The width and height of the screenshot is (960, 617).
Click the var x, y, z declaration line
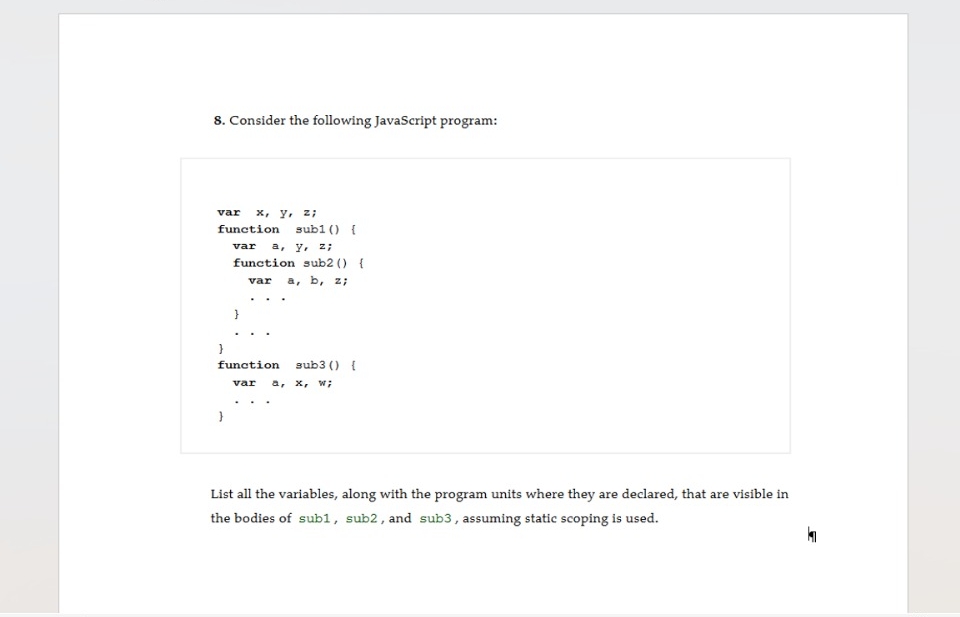(265, 212)
